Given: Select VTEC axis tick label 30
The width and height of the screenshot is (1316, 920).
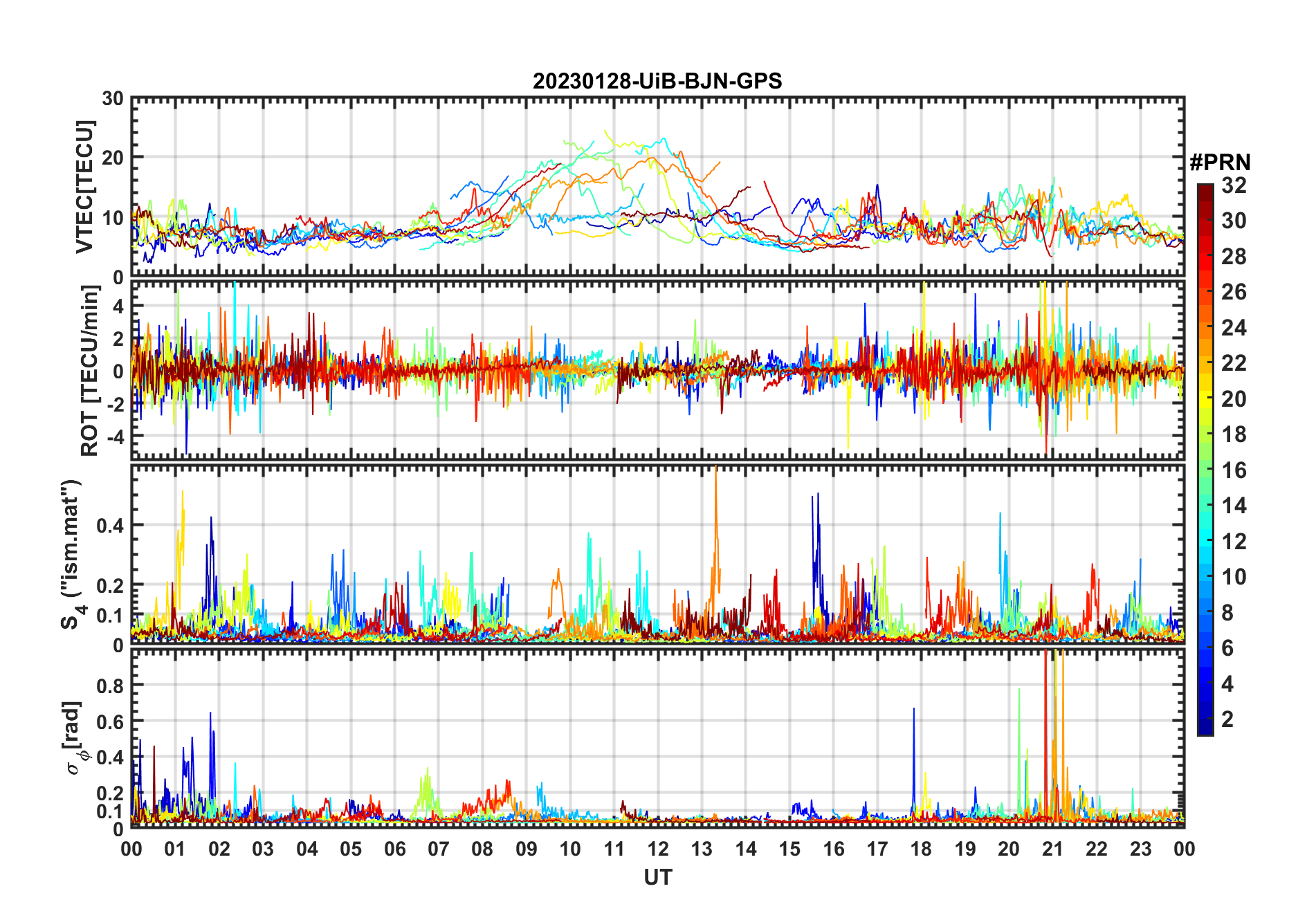Looking at the screenshot, I should point(113,98).
